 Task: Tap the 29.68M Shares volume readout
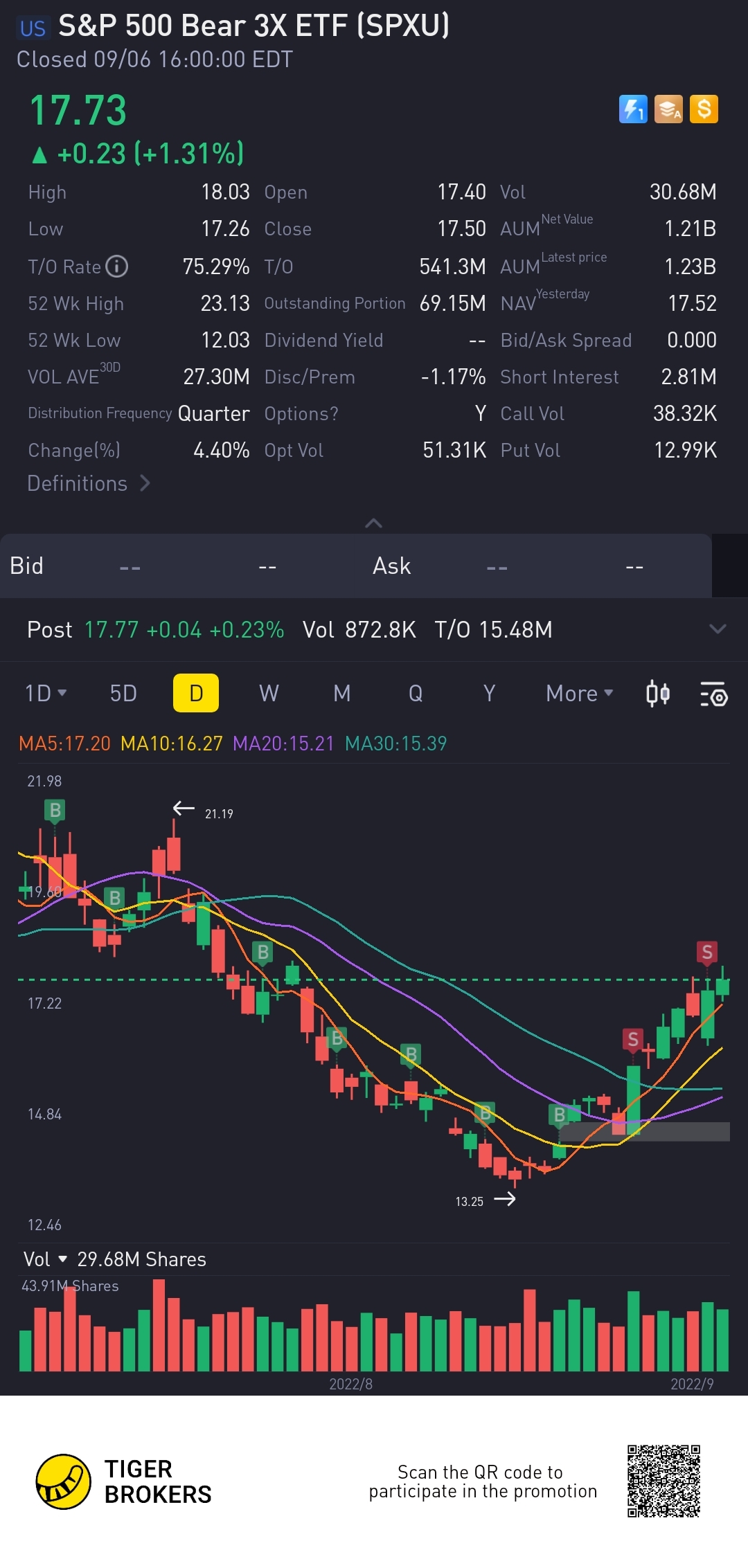click(x=142, y=1259)
